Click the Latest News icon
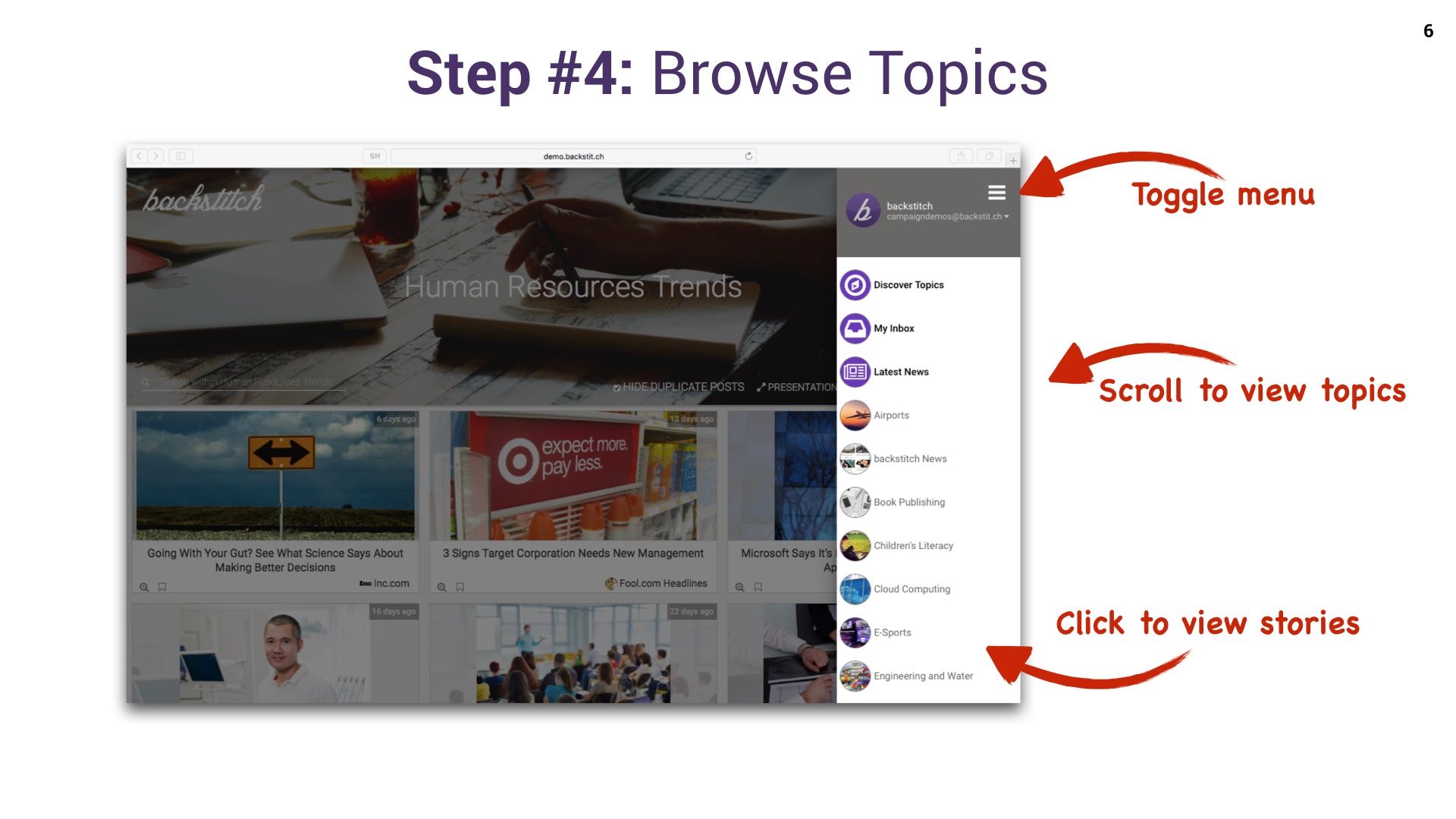The height and width of the screenshot is (819, 1456). coord(855,371)
